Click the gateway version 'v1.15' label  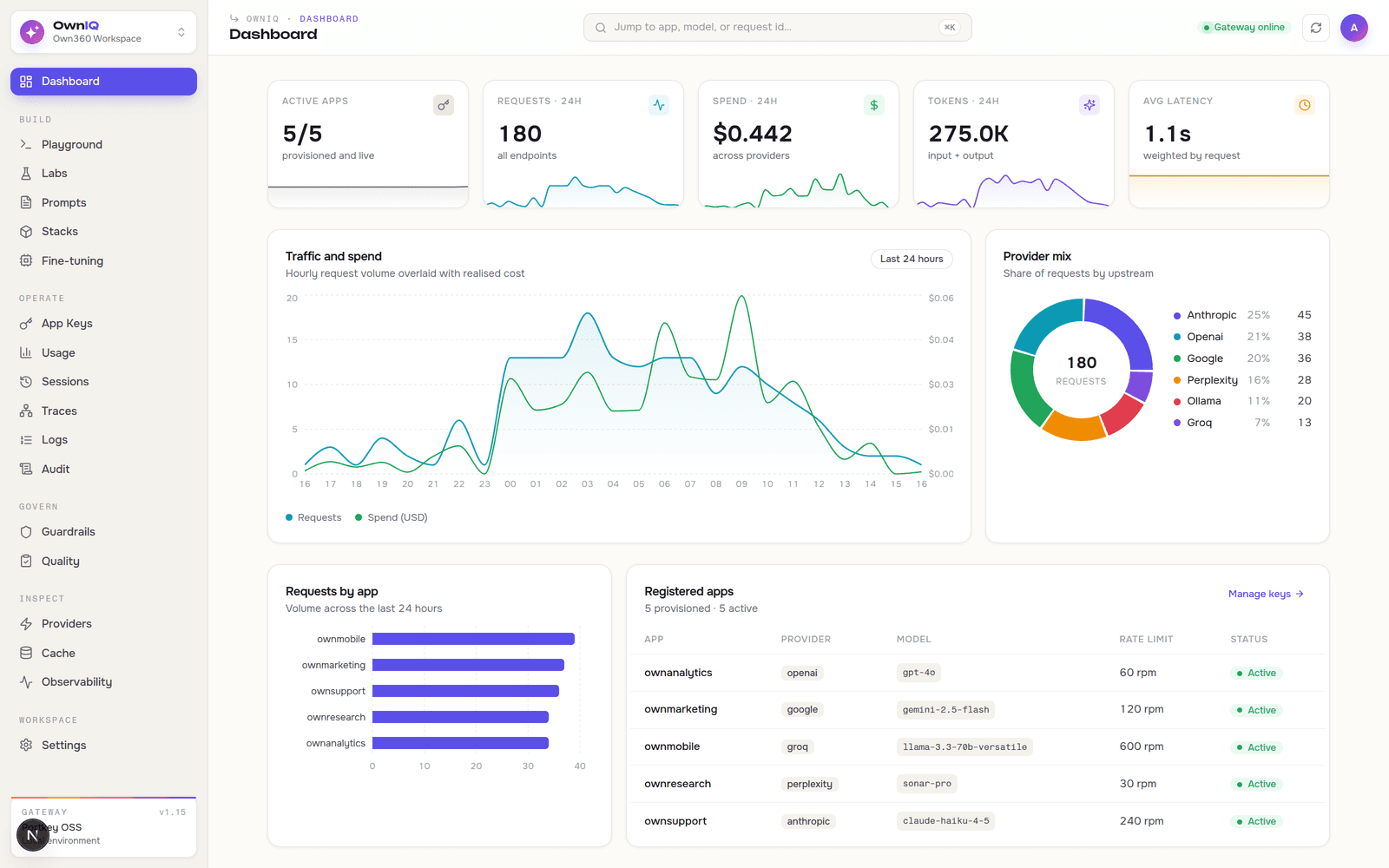tap(172, 812)
